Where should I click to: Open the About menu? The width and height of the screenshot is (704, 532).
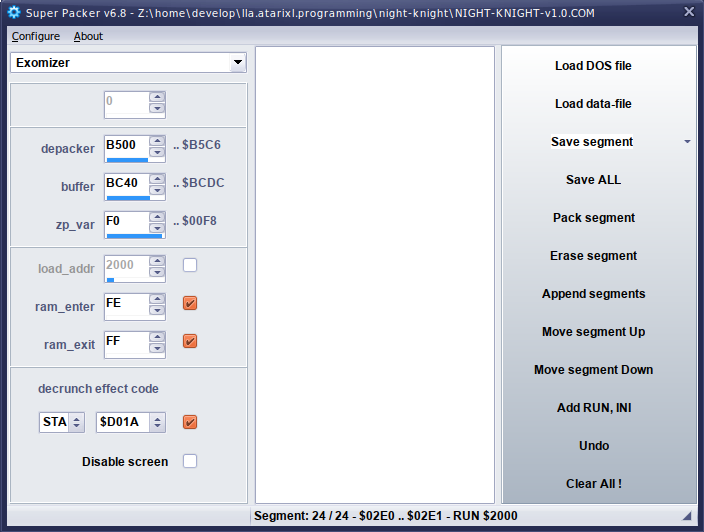pyautogui.click(x=88, y=36)
